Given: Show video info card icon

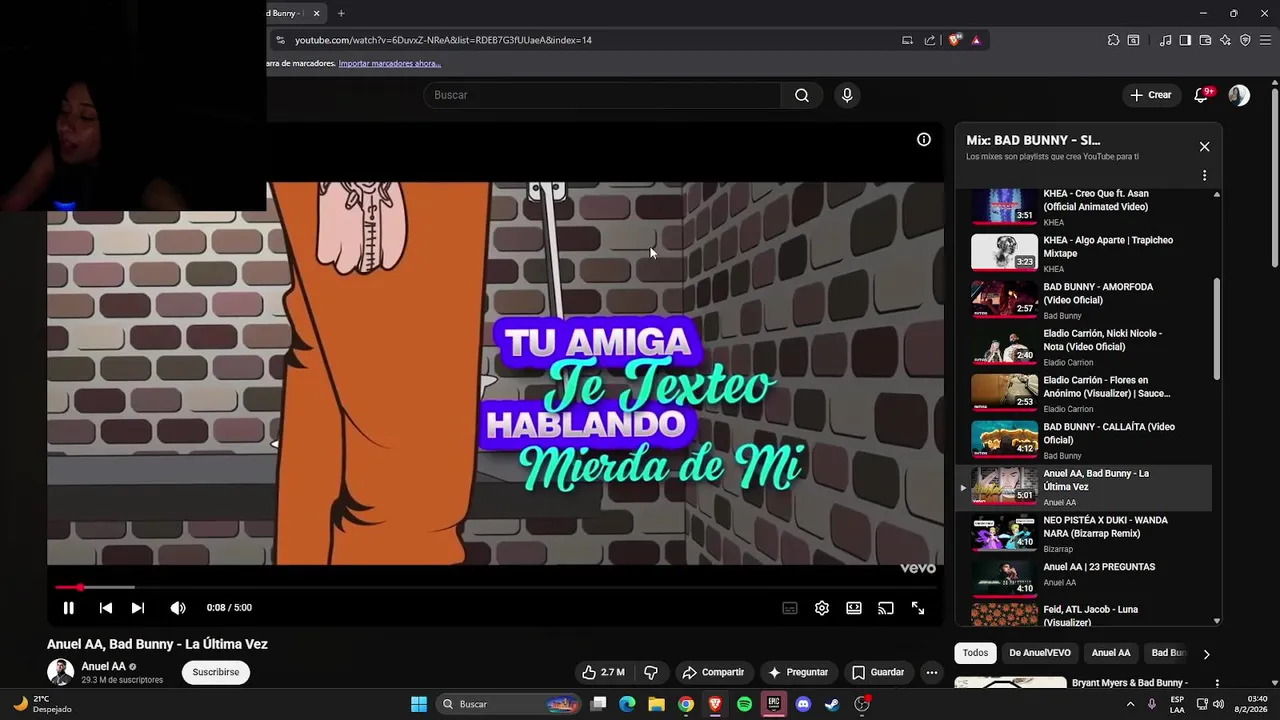Looking at the screenshot, I should coord(924,140).
